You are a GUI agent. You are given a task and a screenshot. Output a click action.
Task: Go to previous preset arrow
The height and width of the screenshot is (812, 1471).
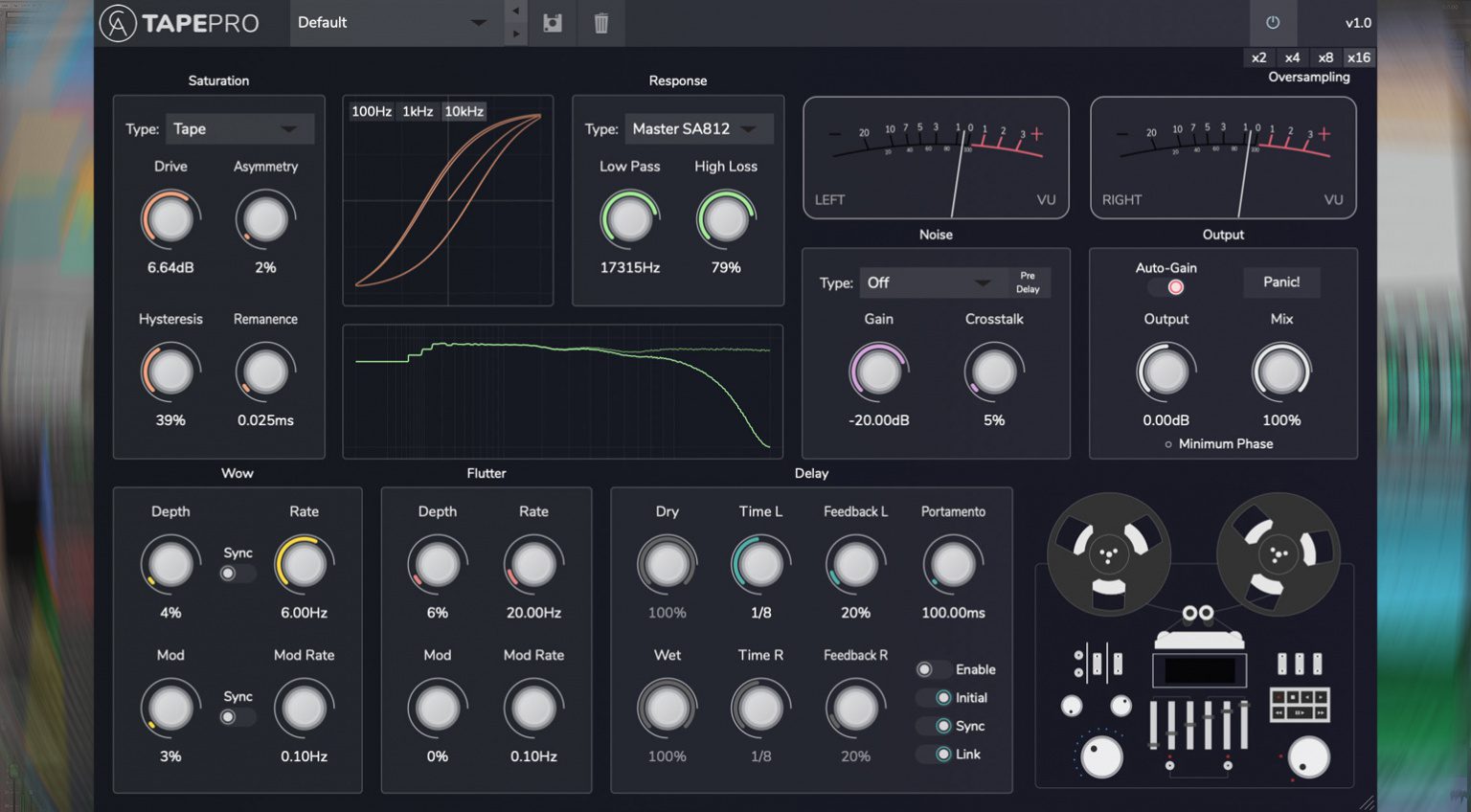click(516, 11)
